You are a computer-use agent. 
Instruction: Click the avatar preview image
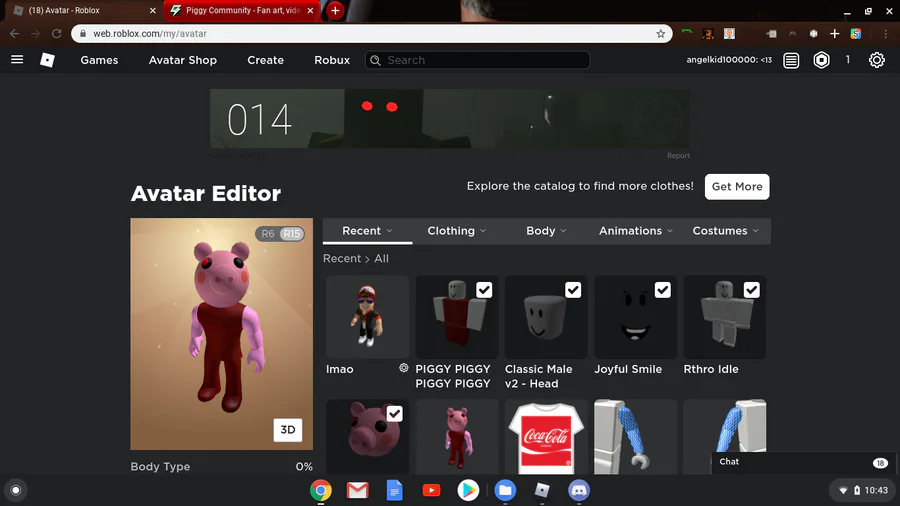point(222,334)
